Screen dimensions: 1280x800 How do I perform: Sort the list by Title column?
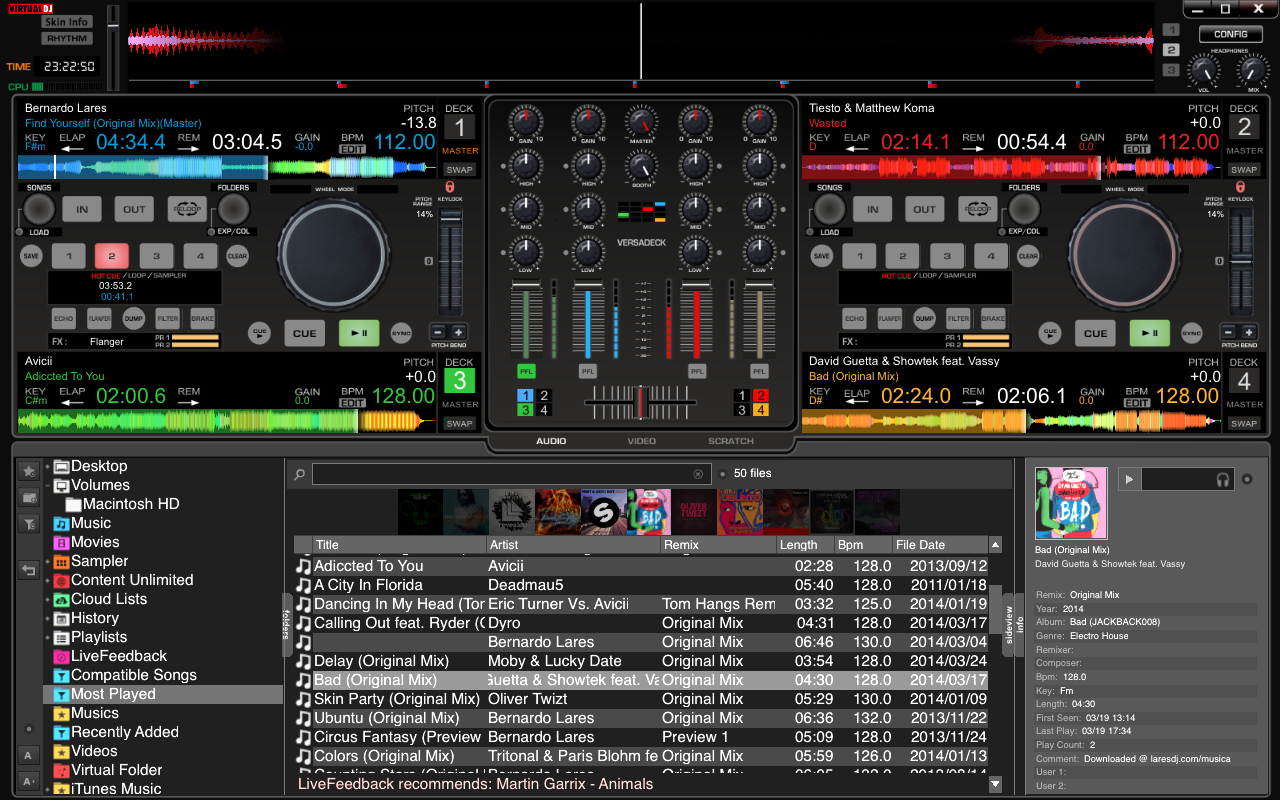pos(399,545)
